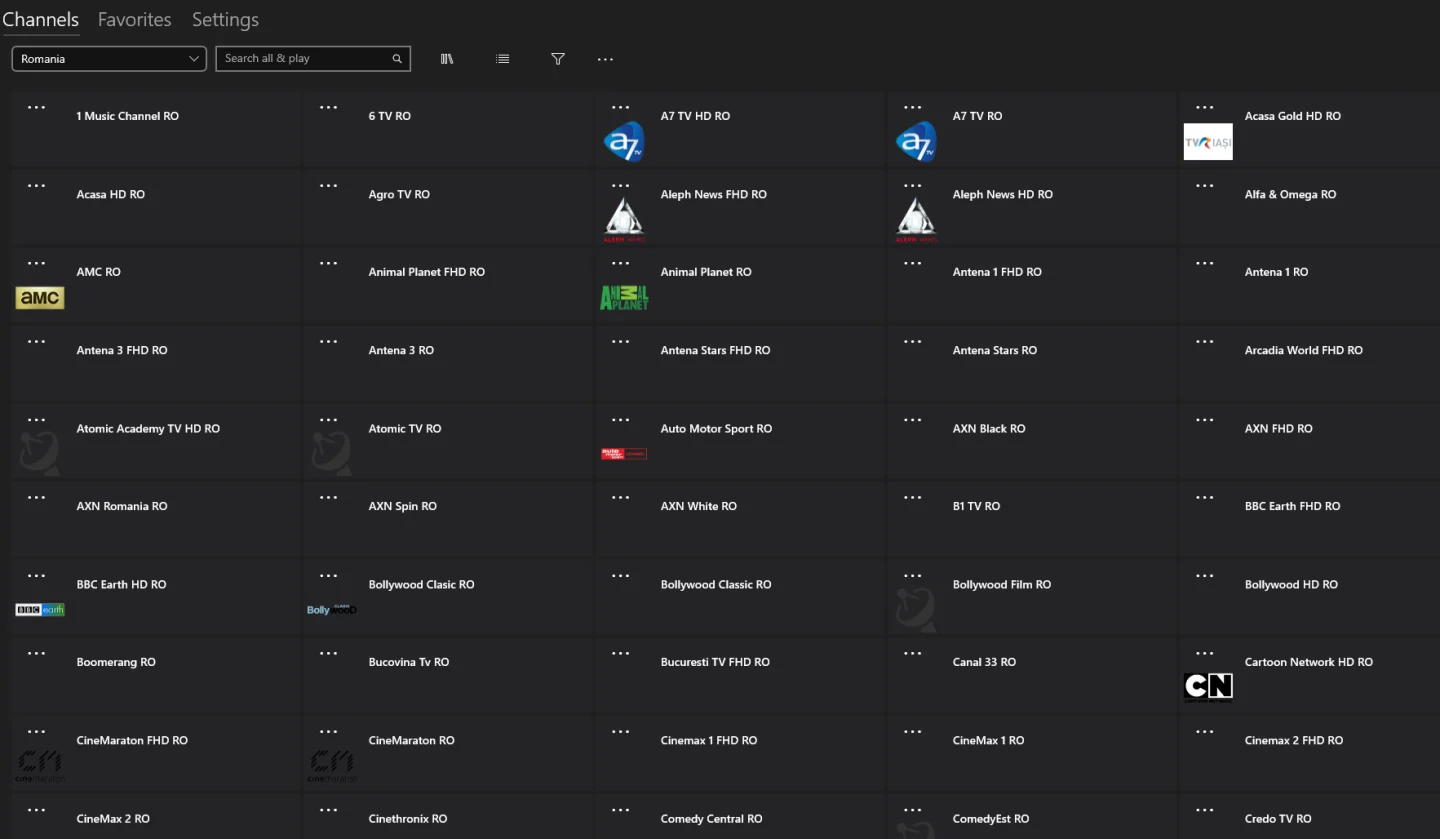Switch to the Channels tab
This screenshot has width=1440, height=839.
point(41,19)
